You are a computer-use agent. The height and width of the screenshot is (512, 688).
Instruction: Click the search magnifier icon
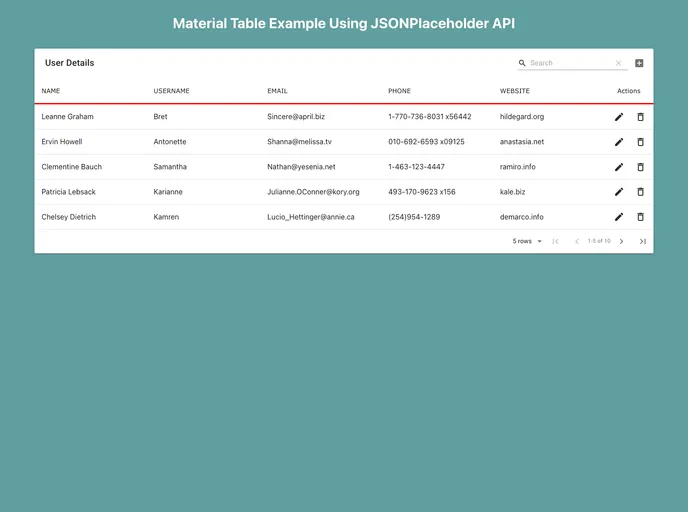pyautogui.click(x=522, y=63)
